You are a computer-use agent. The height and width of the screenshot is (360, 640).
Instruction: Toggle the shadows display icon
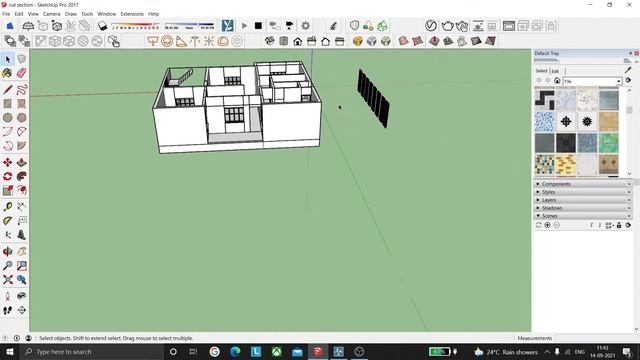[x=102, y=26]
